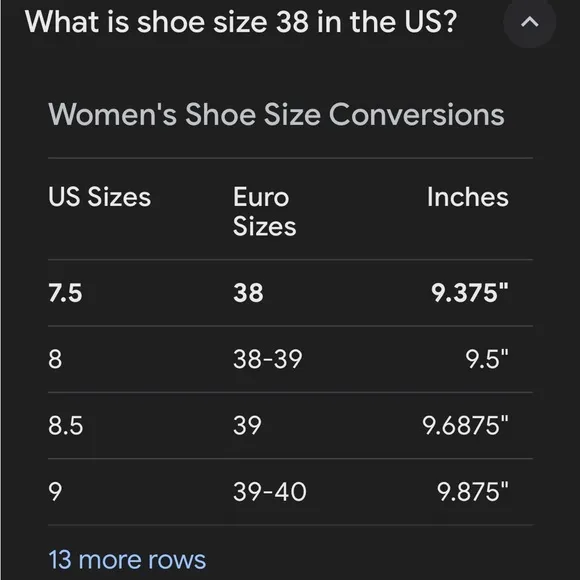Click the Women's Shoe Size Conversions heading
This screenshot has height=580, width=580.
coord(276,115)
